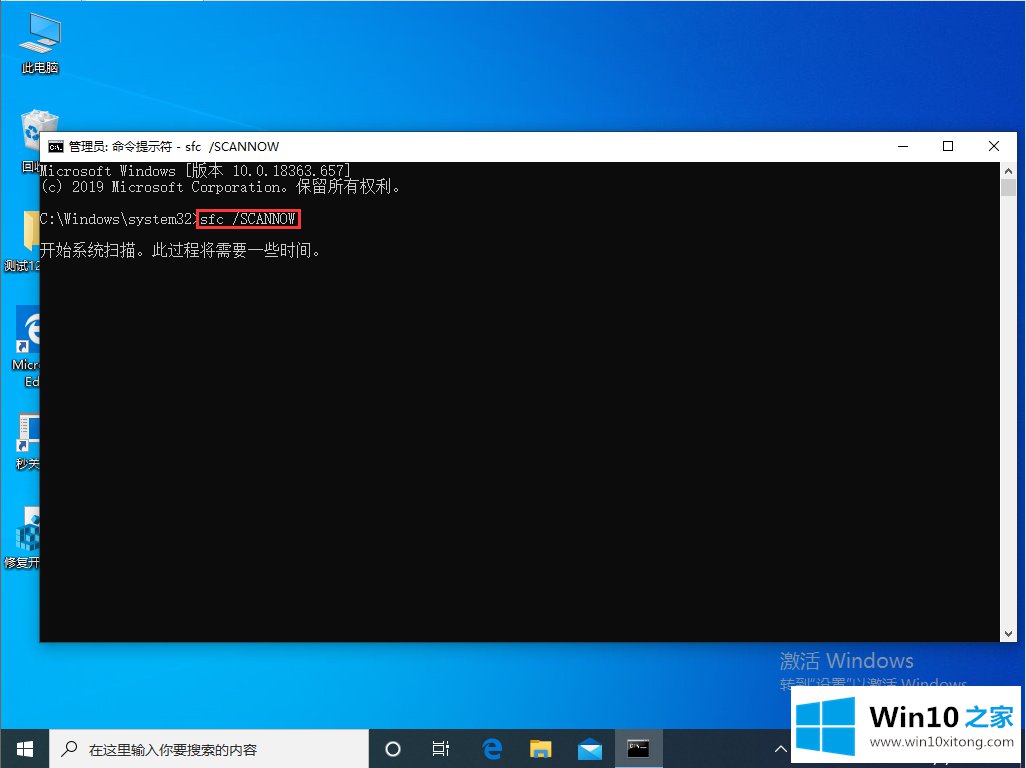
Task: Click the console scrollbar up arrow
Action: click(1008, 170)
